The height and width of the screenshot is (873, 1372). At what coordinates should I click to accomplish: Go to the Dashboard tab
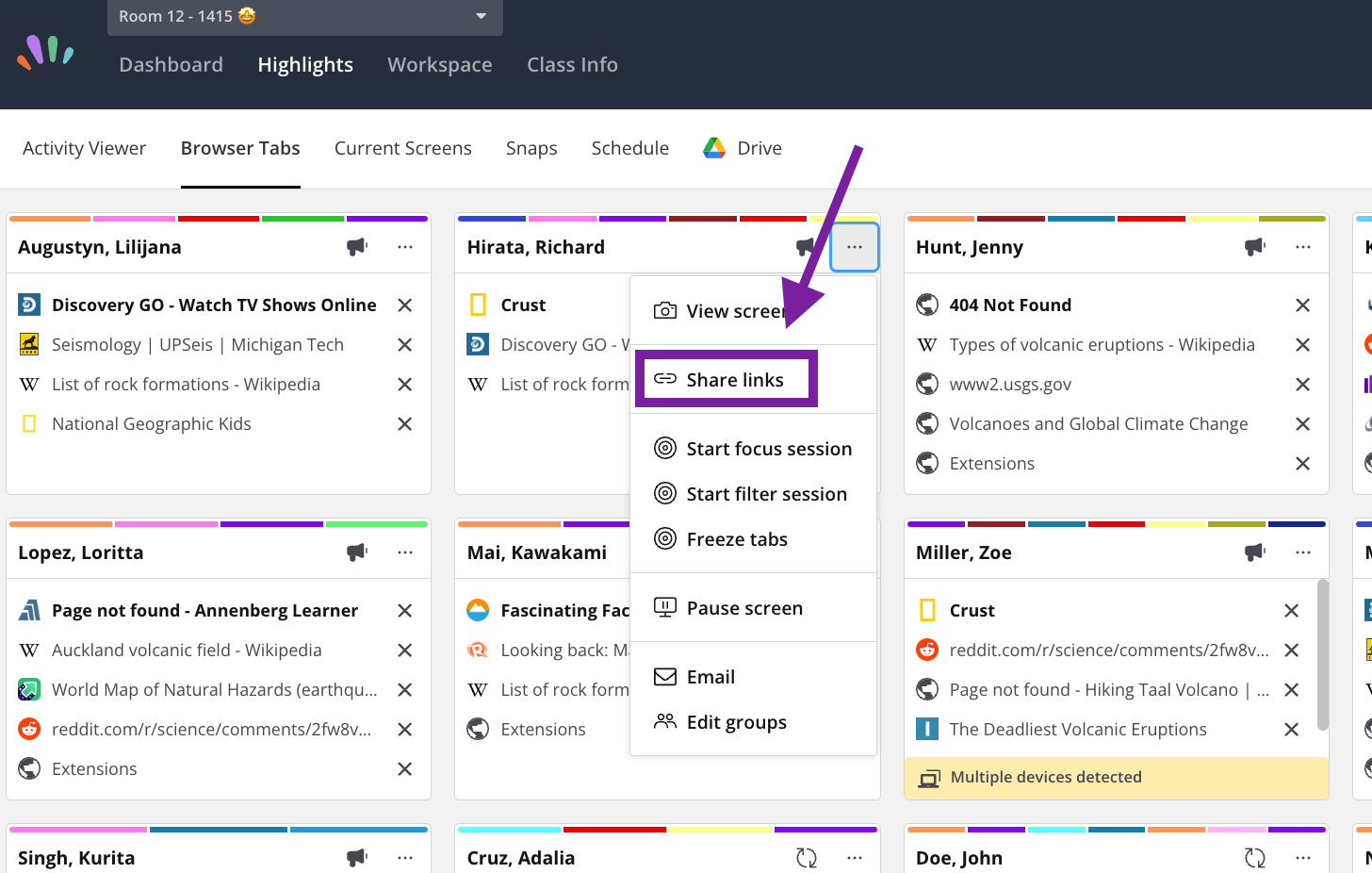click(x=171, y=65)
